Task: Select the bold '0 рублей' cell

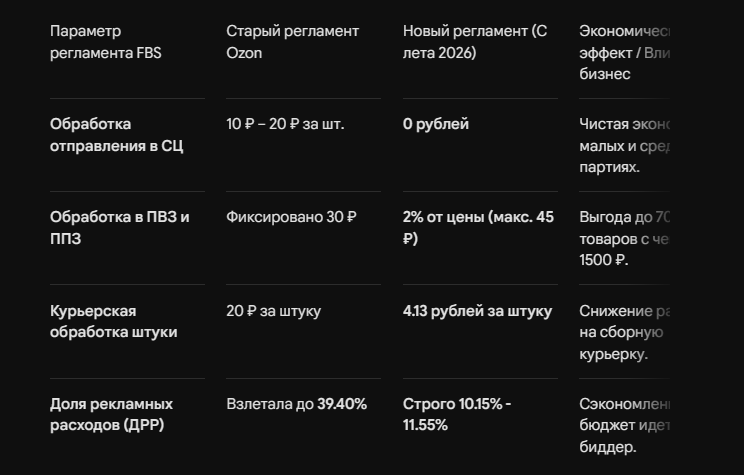Action: point(436,124)
